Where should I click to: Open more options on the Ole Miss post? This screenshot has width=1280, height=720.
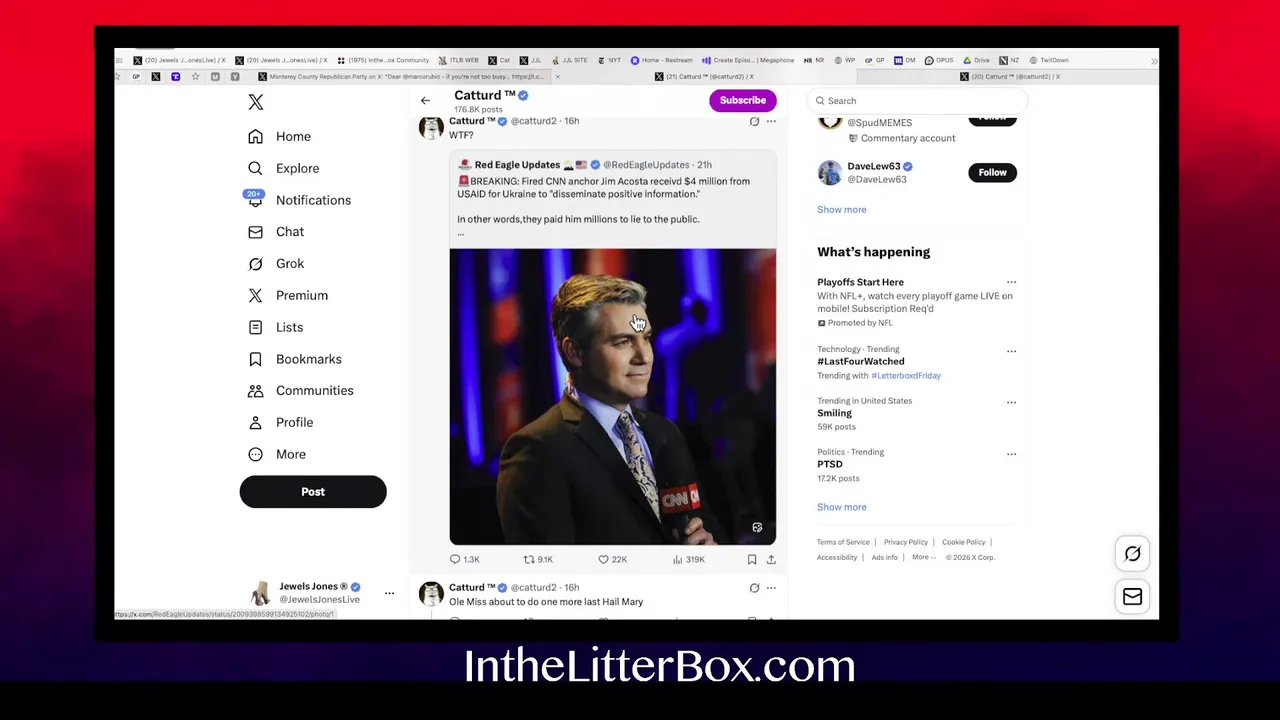tap(771, 588)
